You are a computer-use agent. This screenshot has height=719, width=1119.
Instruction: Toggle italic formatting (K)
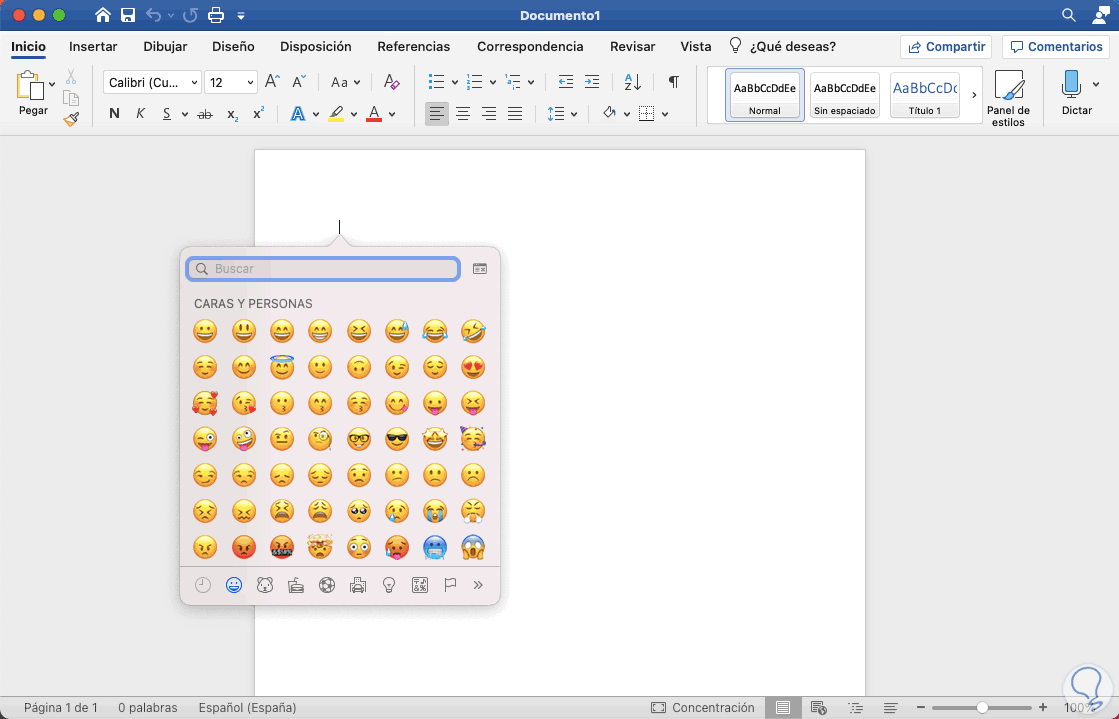point(140,114)
